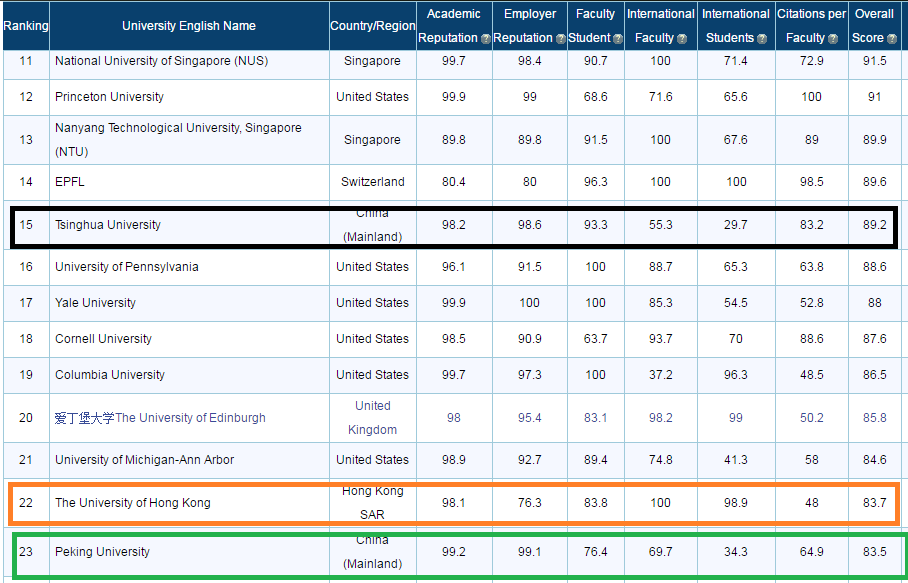Screen dimensions: 908x583
Task: Select Tsinghua's overall score 89.2
Action: [x=874, y=225]
